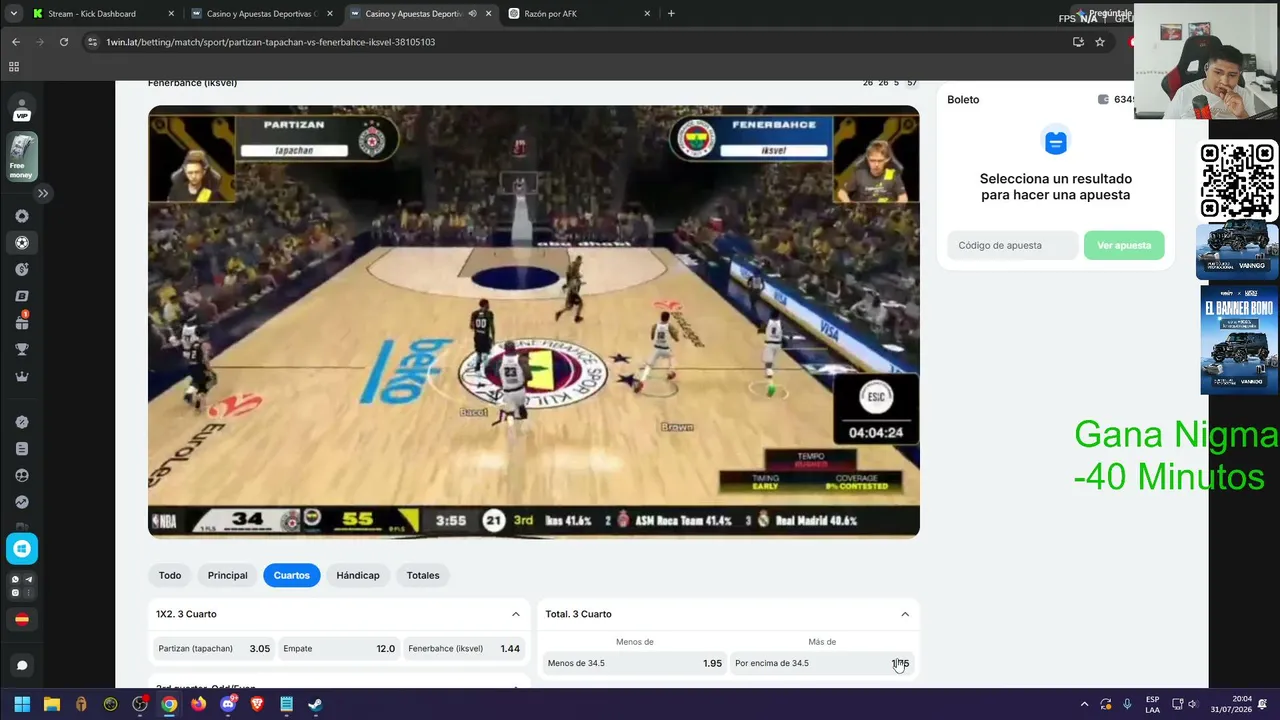
Task: Open the Spanish flag language selector
Action: point(22,619)
